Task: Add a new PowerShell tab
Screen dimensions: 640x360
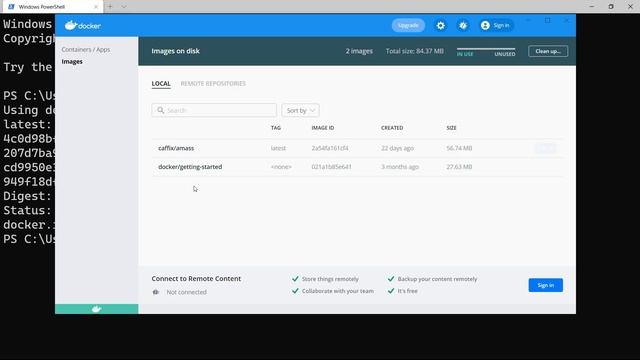Action: point(110,7)
